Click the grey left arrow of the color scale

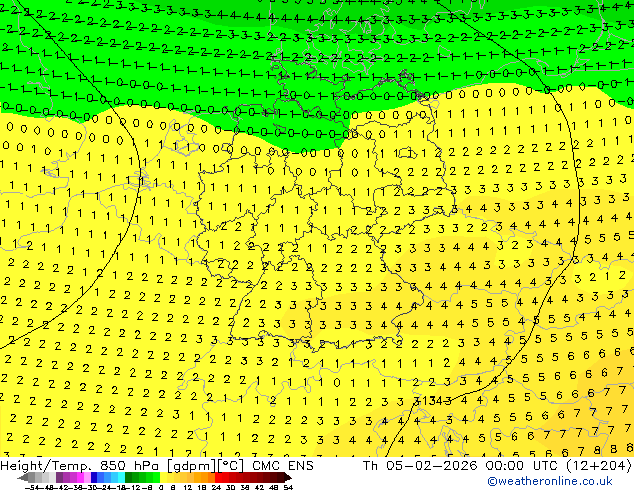pos(23,477)
